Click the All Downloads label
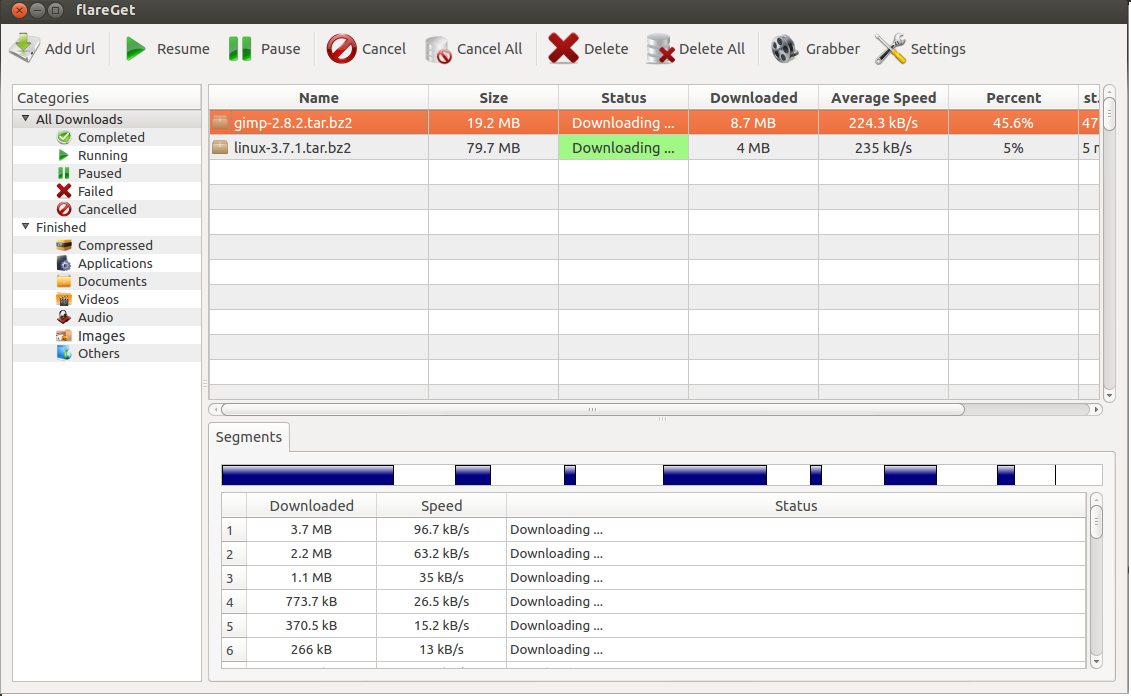 pos(79,119)
